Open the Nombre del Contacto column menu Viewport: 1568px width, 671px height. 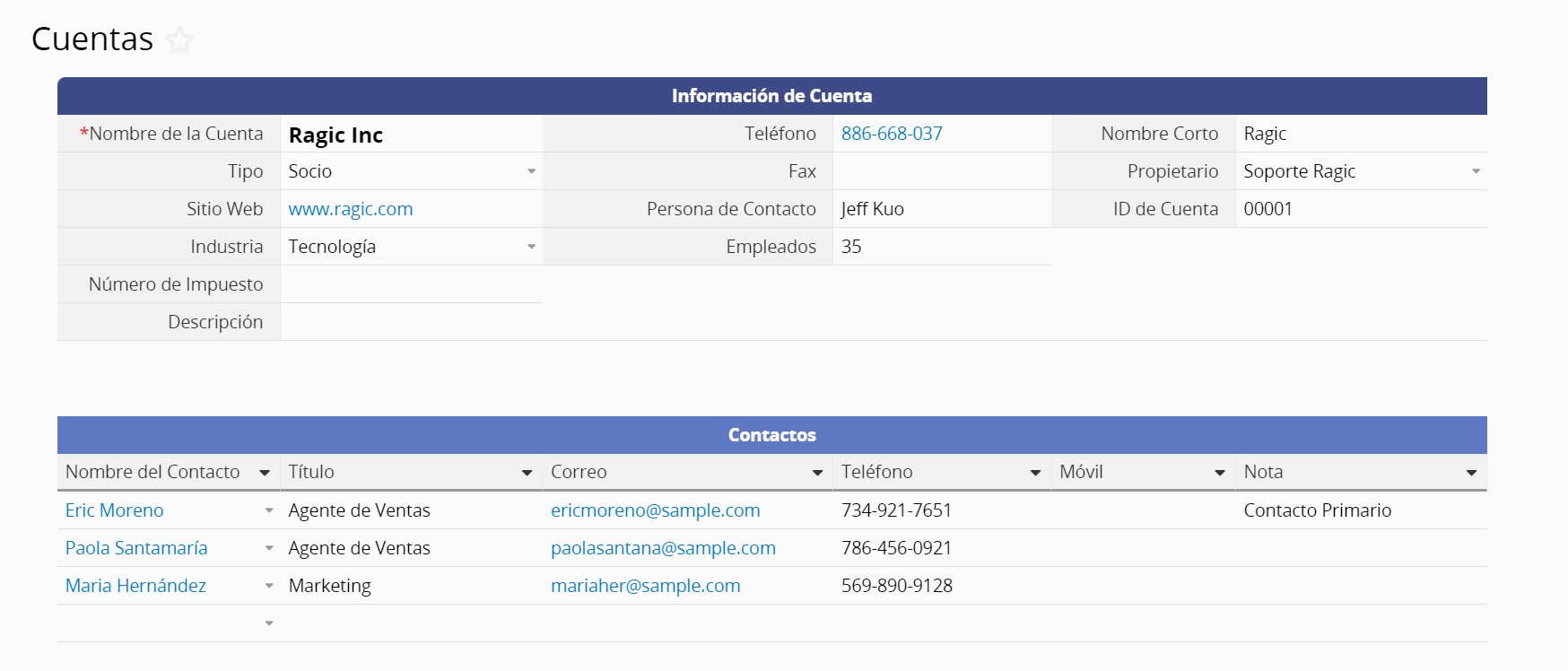pos(265,473)
